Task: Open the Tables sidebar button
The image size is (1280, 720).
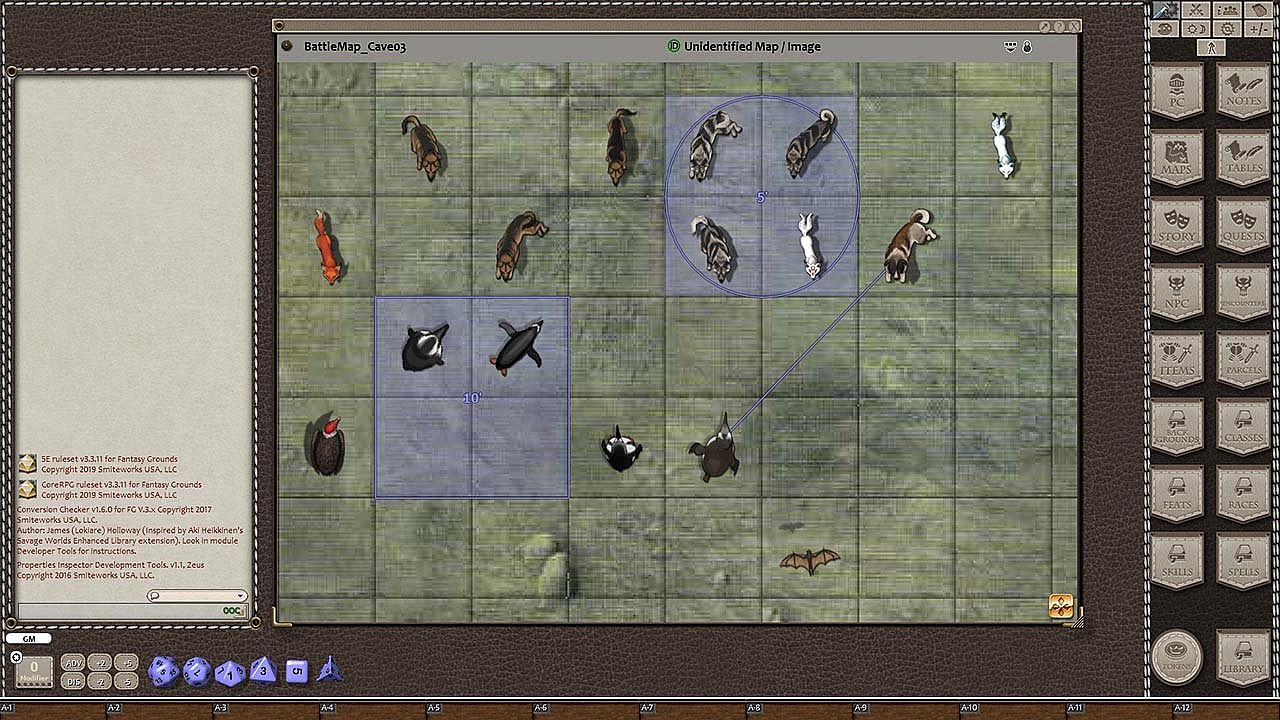Action: pos(1243,158)
